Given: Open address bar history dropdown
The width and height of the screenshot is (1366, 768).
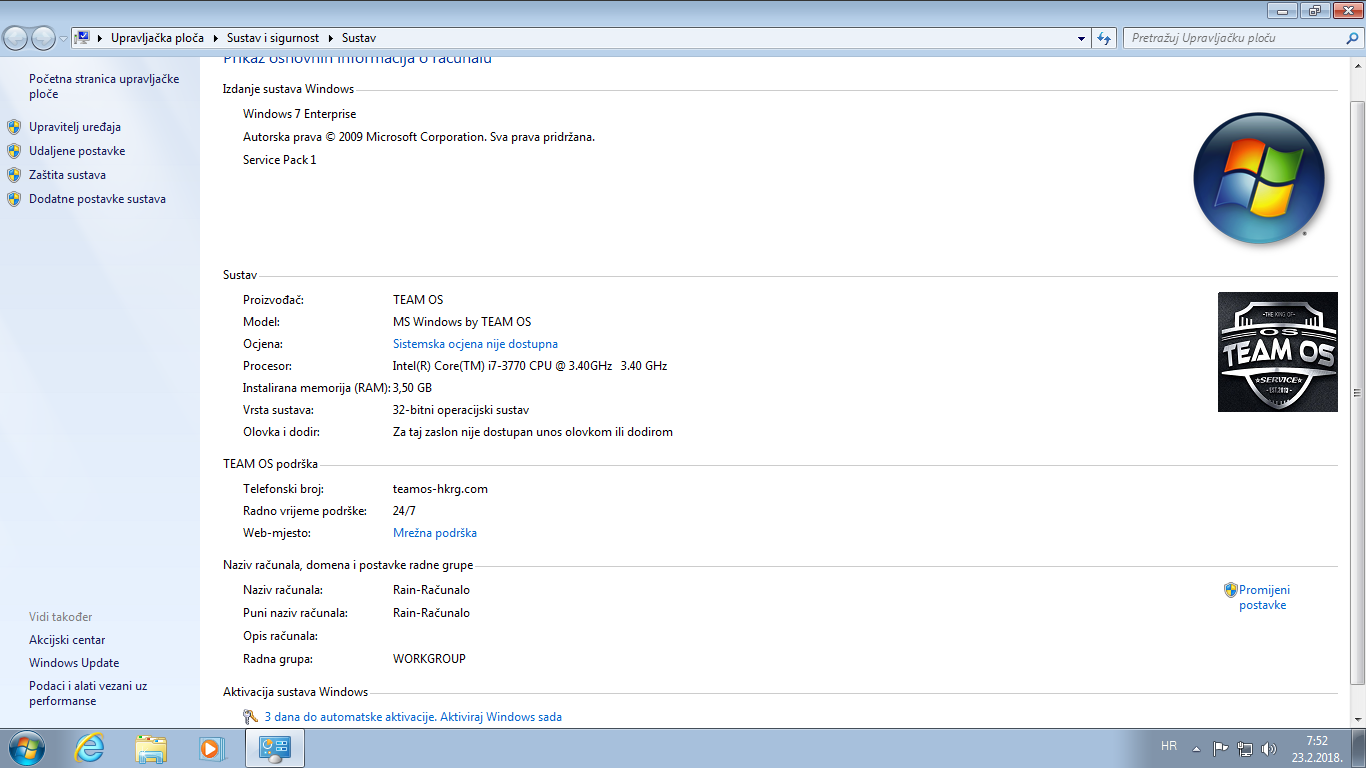Looking at the screenshot, I should tap(1082, 38).
